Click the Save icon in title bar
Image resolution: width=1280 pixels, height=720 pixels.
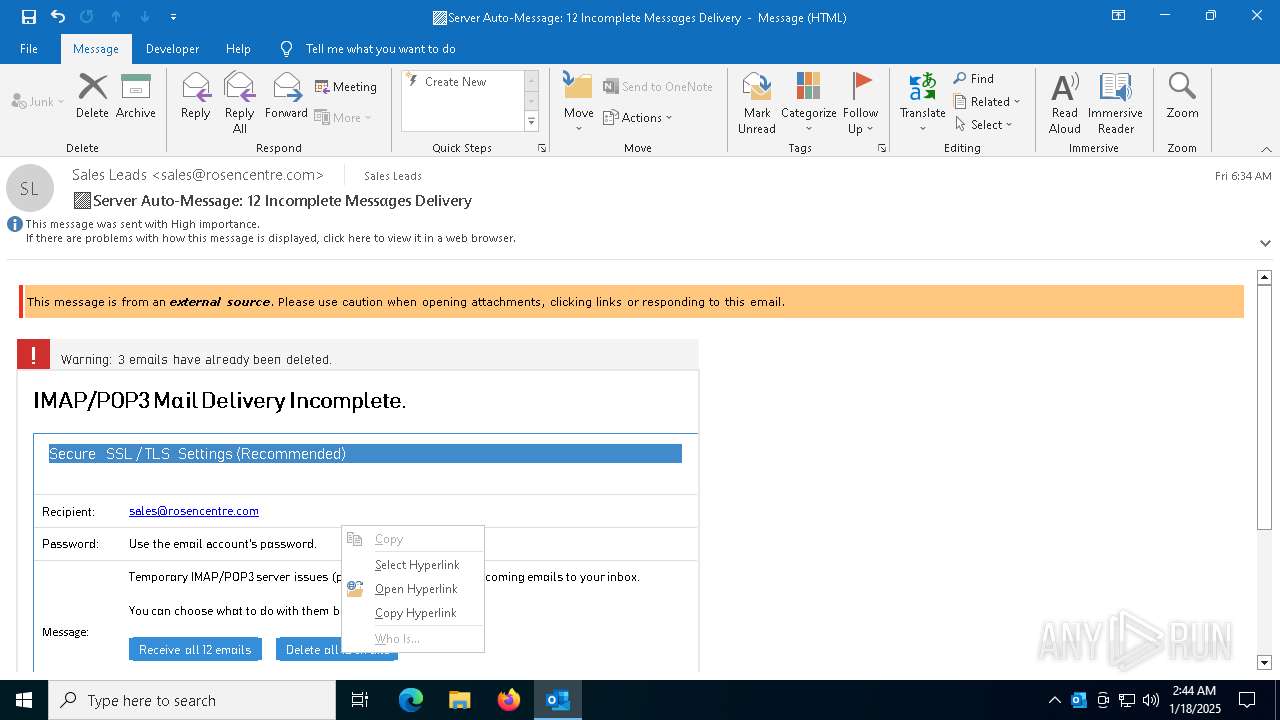click(29, 17)
